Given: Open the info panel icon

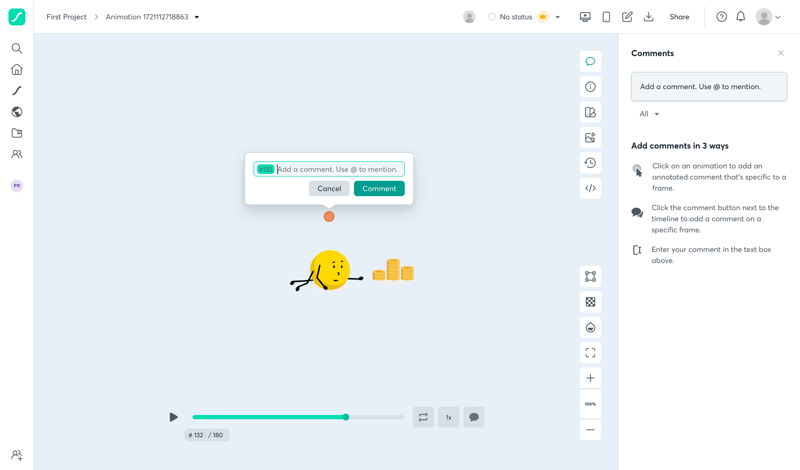Looking at the screenshot, I should pos(590,87).
